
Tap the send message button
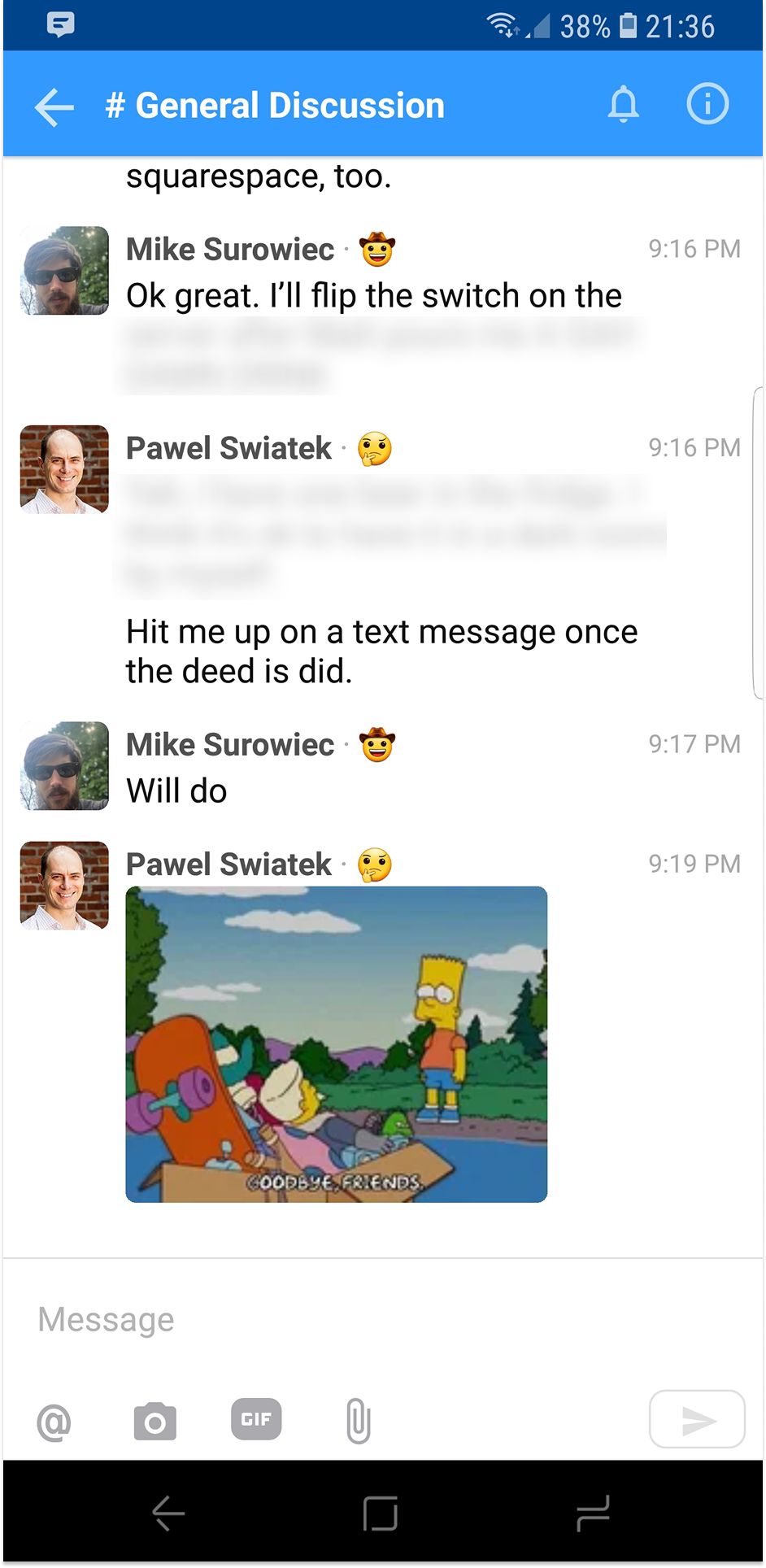pos(697,1419)
